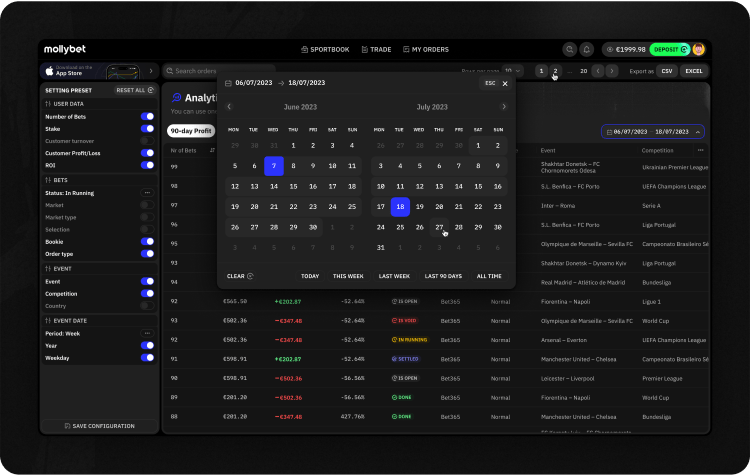Open the notifications bell icon
750x475 pixels.
(587, 49)
